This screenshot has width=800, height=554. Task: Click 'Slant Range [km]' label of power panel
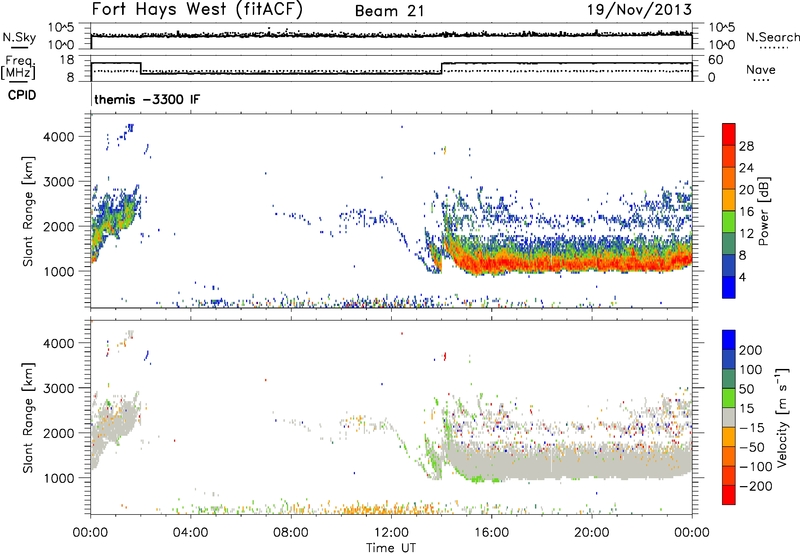pyautogui.click(x=28, y=211)
